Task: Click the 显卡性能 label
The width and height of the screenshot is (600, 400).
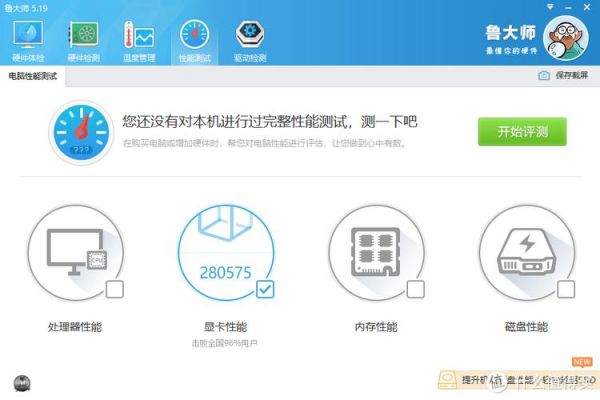Action: (x=225, y=327)
